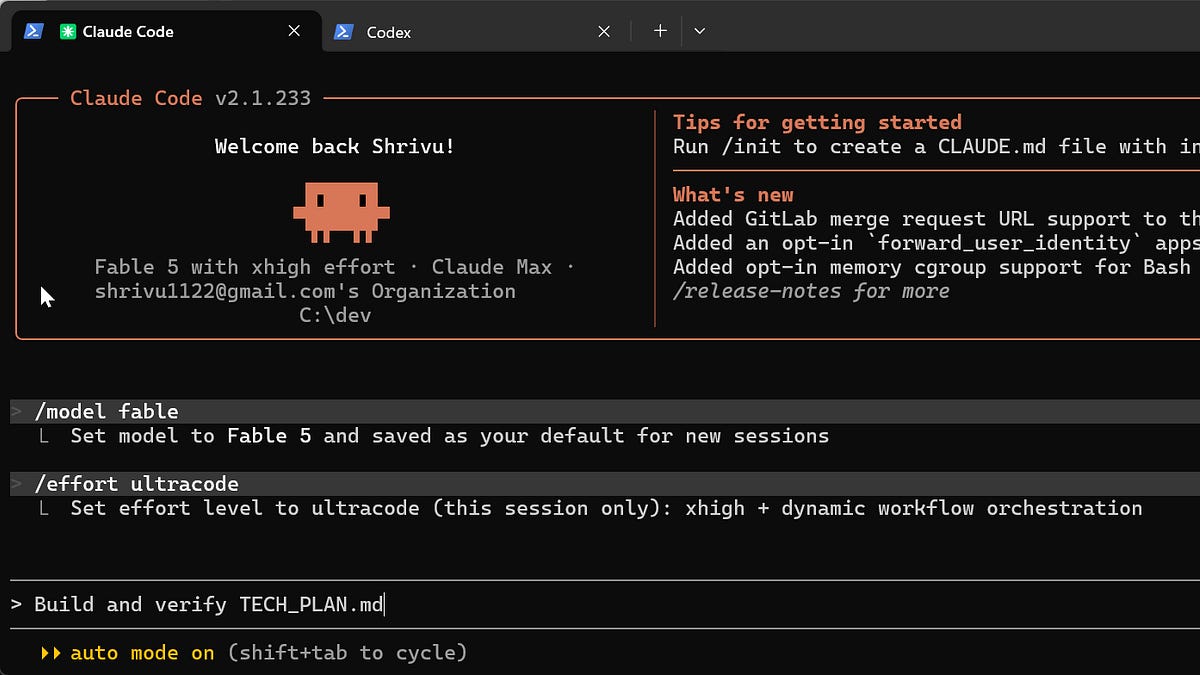Screen dimensions: 1200x675
Task: Click 'Added GitLab merge request URL support' line
Action: [936, 219]
